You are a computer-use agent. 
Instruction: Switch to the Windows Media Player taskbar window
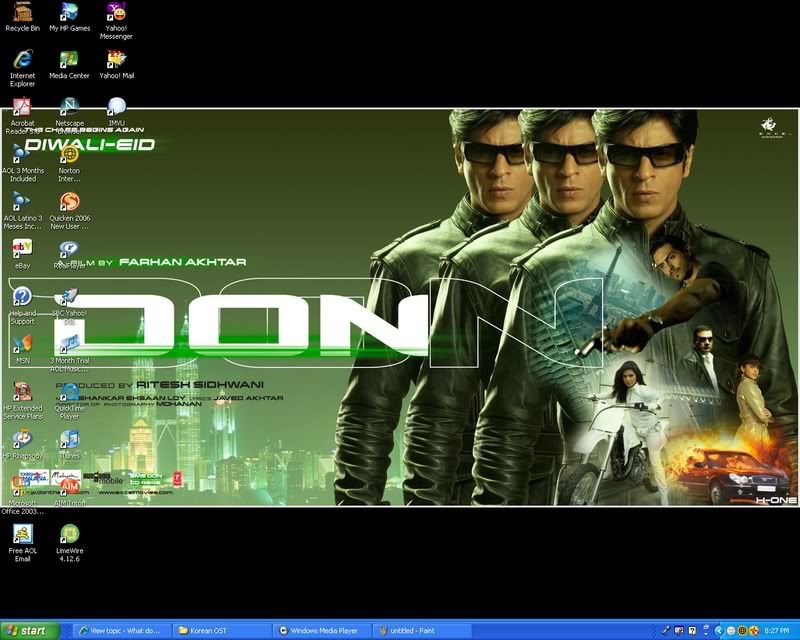(x=322, y=631)
